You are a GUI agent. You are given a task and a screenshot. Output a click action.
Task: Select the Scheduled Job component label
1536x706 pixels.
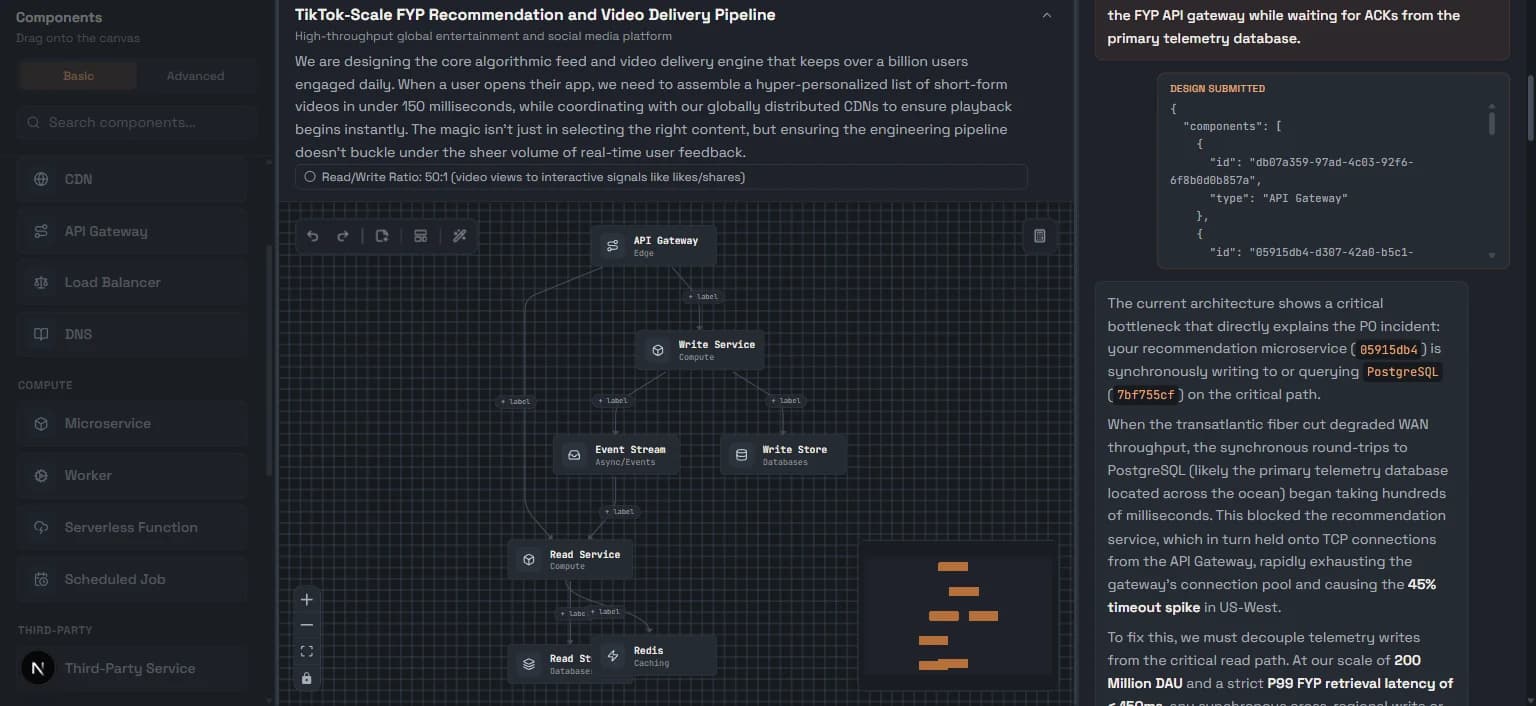[x=115, y=579]
